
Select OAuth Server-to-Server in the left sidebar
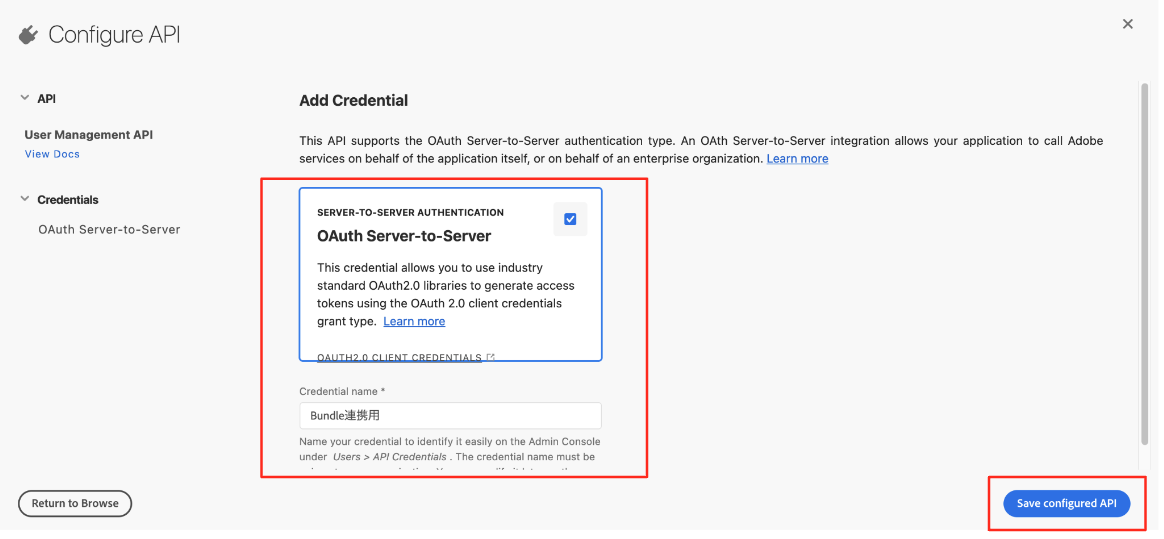pos(109,229)
